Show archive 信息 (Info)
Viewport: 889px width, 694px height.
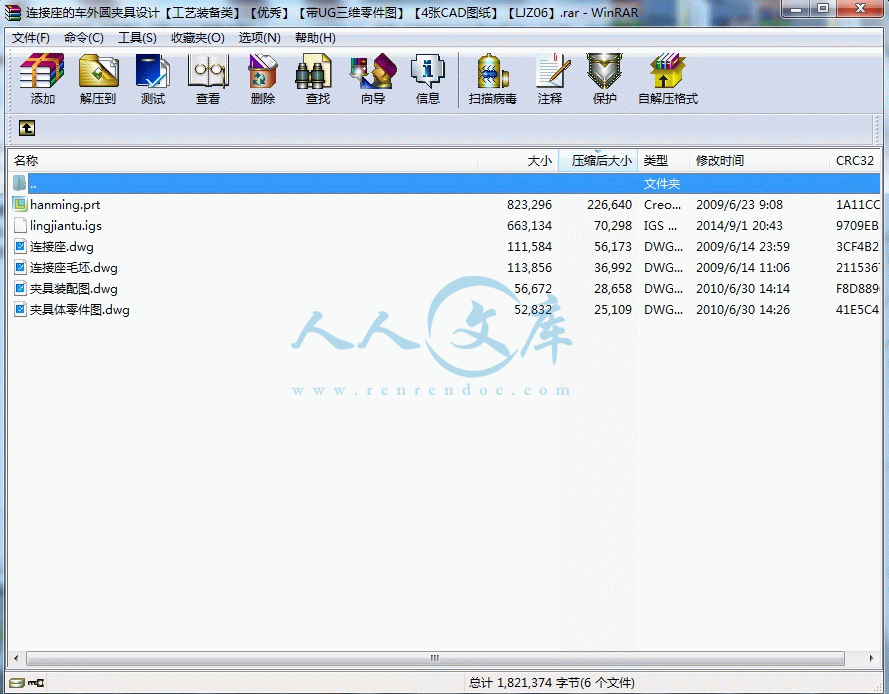427,79
